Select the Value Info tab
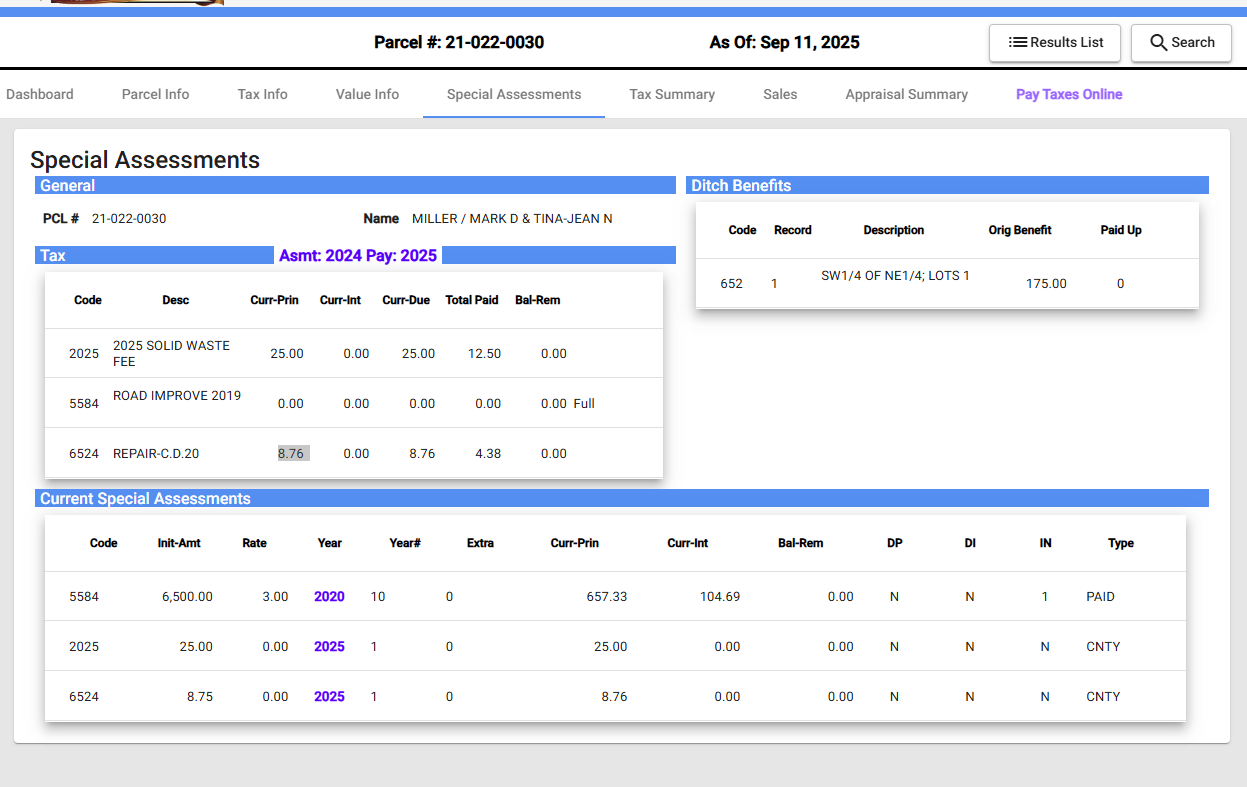1247x787 pixels. coord(367,95)
